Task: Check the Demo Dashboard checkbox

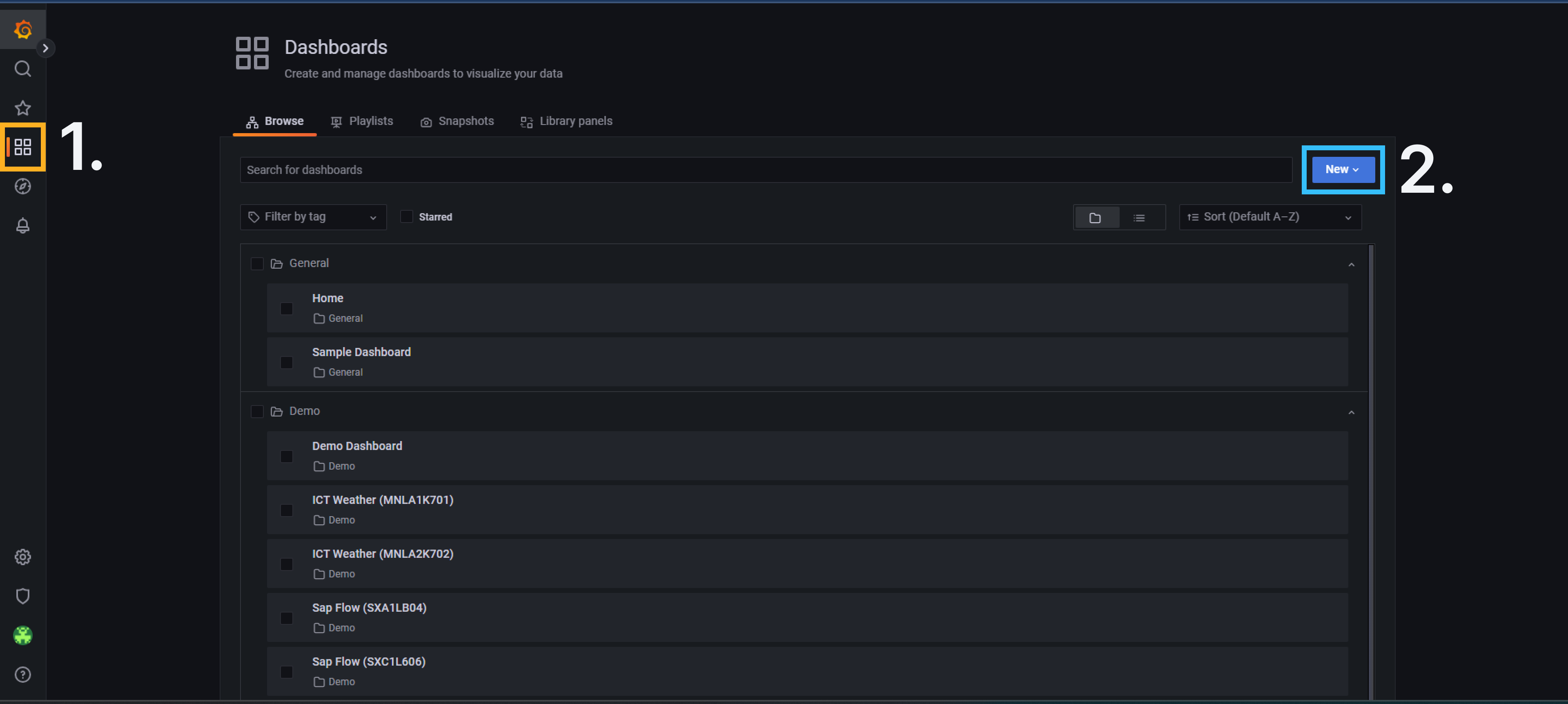Action: 286,457
